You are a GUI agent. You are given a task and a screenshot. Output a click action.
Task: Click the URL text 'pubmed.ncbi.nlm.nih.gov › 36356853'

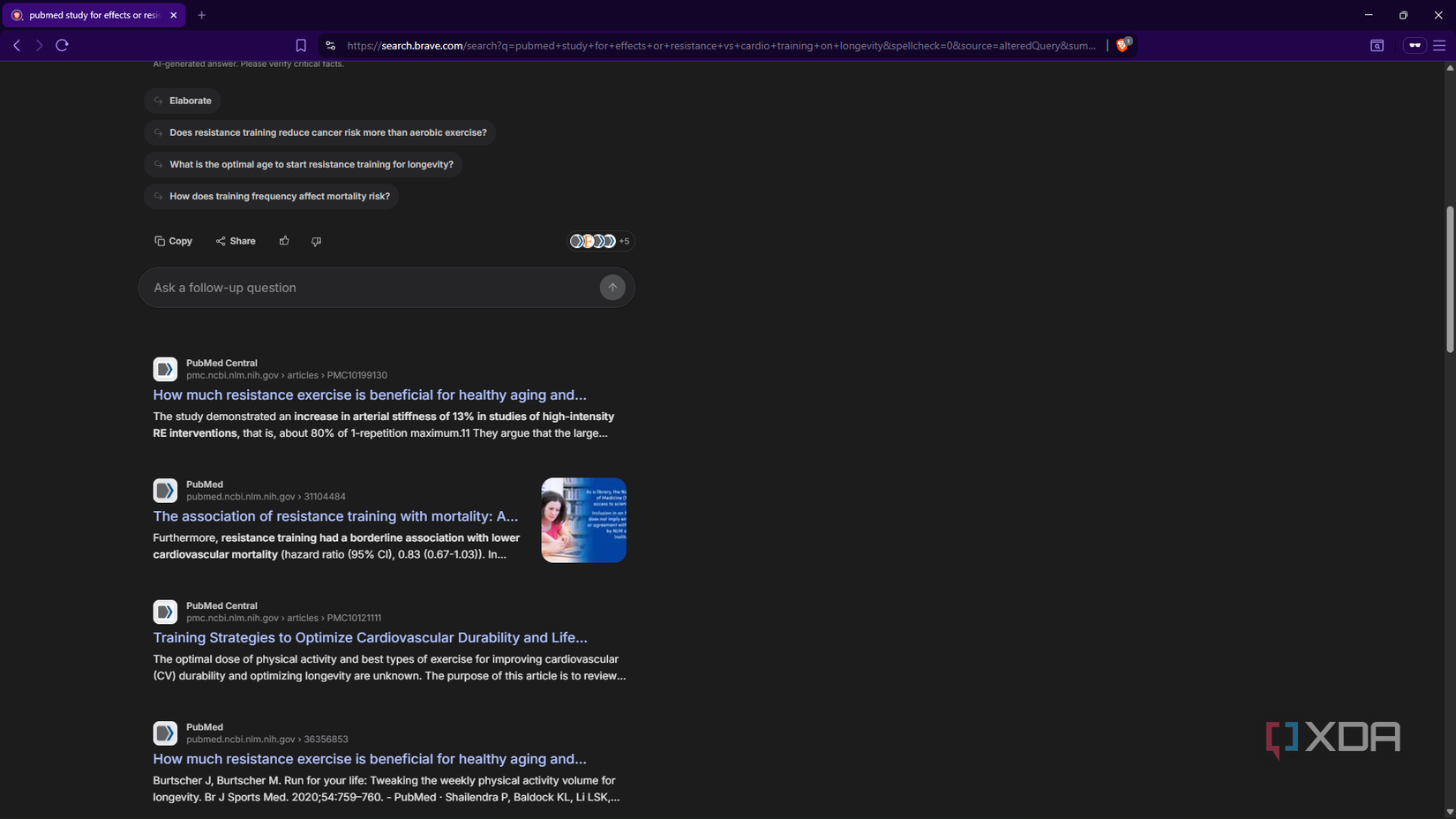click(267, 740)
